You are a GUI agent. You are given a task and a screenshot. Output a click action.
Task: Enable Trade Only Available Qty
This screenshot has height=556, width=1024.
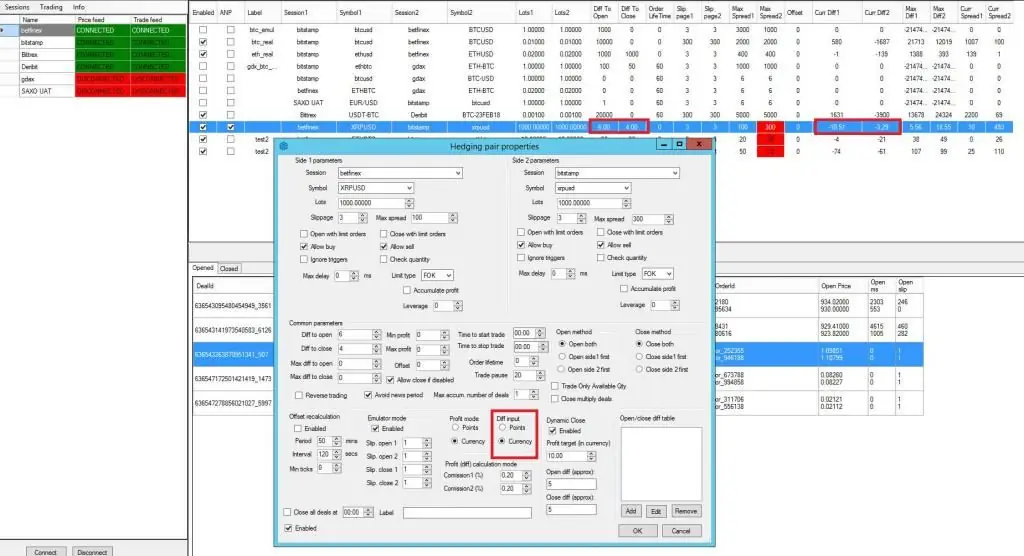pyautogui.click(x=554, y=386)
